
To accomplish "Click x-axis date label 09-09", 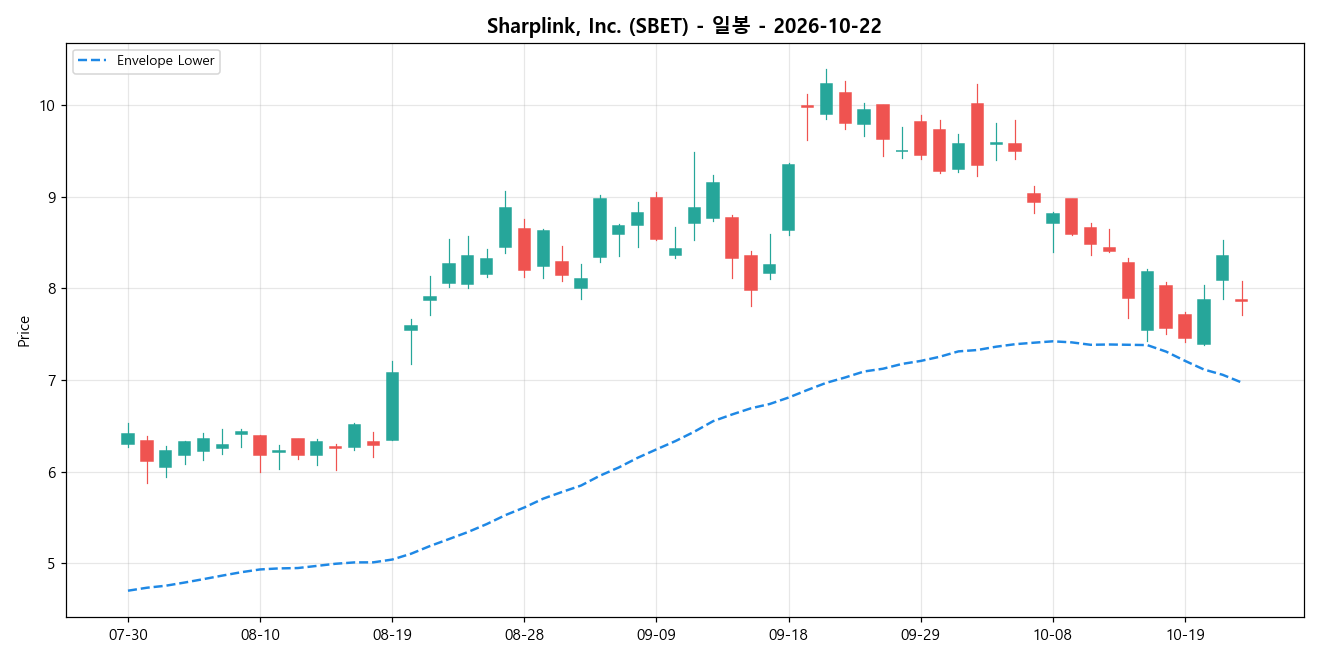I will pos(656,634).
